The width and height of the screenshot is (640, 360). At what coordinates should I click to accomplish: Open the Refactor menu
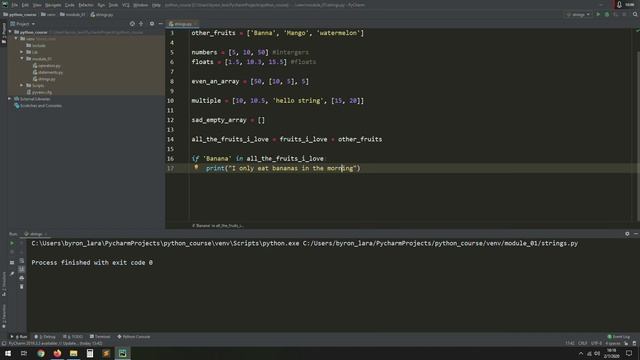[86, 5]
